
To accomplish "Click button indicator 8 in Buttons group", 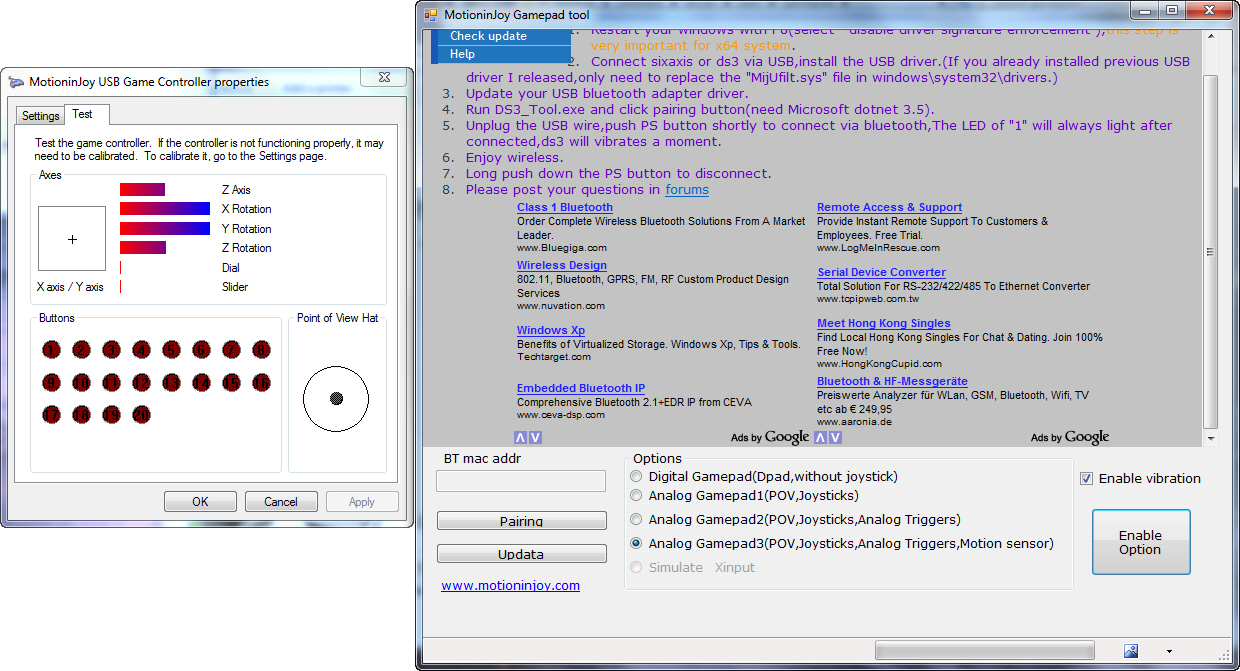I will pos(261,349).
